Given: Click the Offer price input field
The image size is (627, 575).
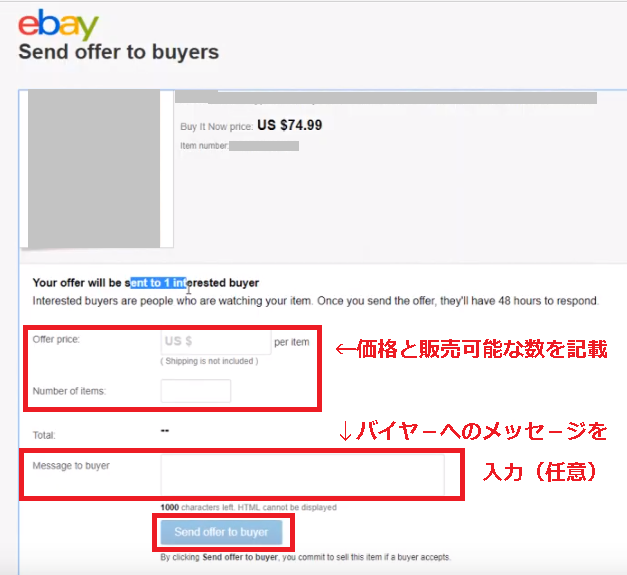Looking at the screenshot, I should [216, 342].
